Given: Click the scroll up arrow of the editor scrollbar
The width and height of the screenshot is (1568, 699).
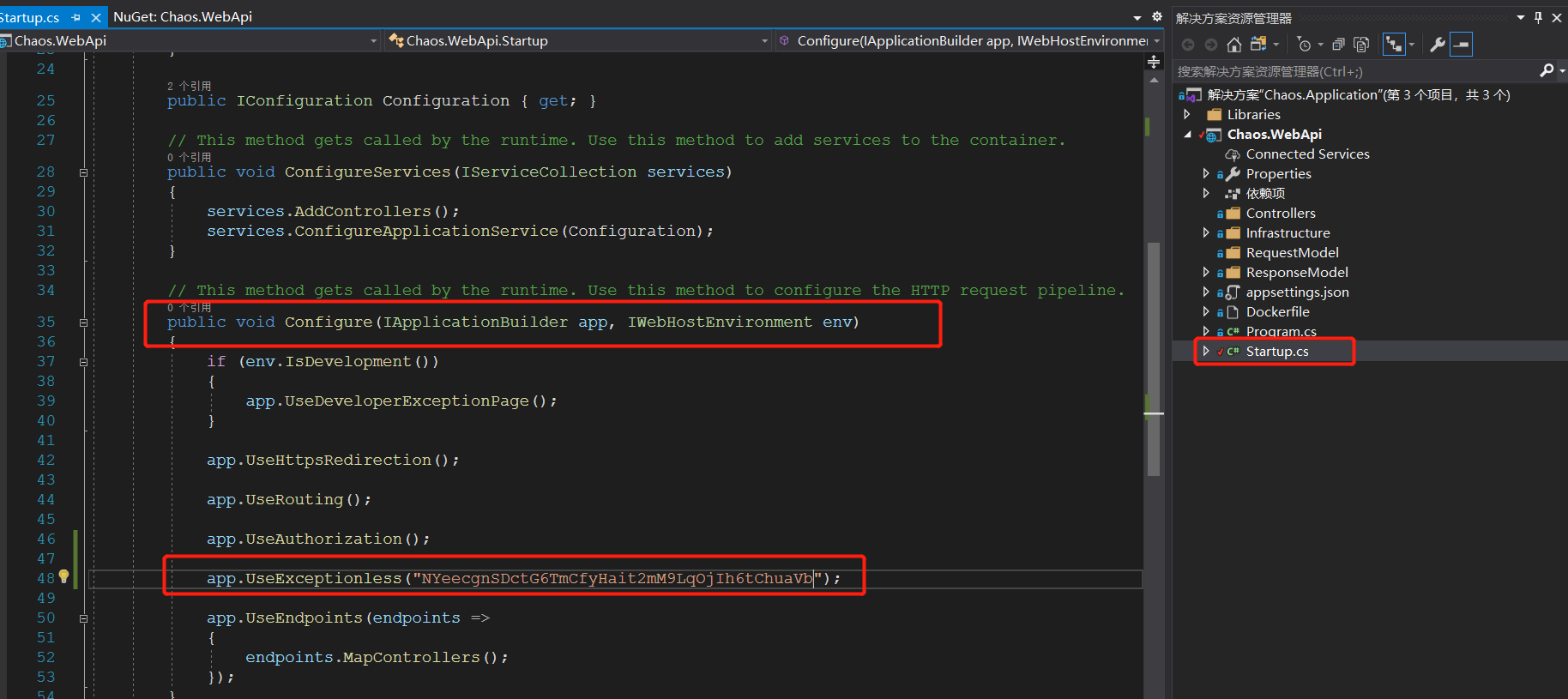Looking at the screenshot, I should pyautogui.click(x=1154, y=80).
